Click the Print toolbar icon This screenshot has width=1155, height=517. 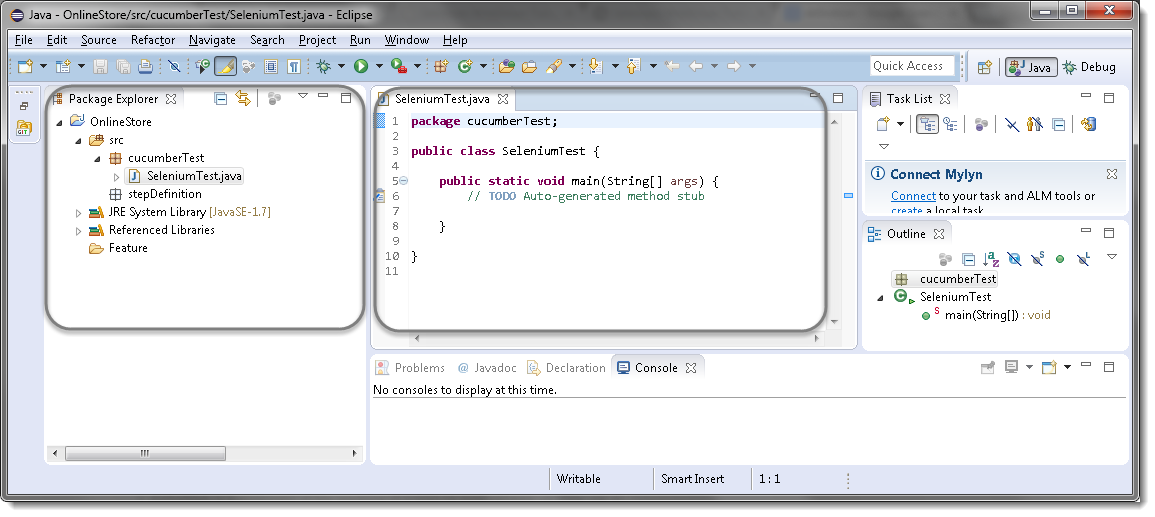pos(145,66)
